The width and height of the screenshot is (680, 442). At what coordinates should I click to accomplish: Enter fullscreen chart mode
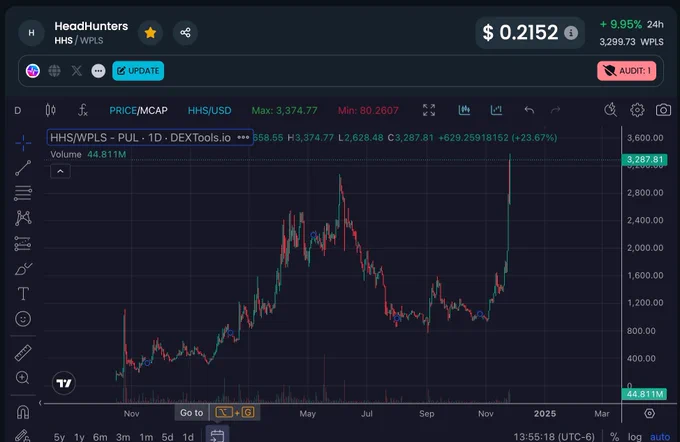coord(429,110)
